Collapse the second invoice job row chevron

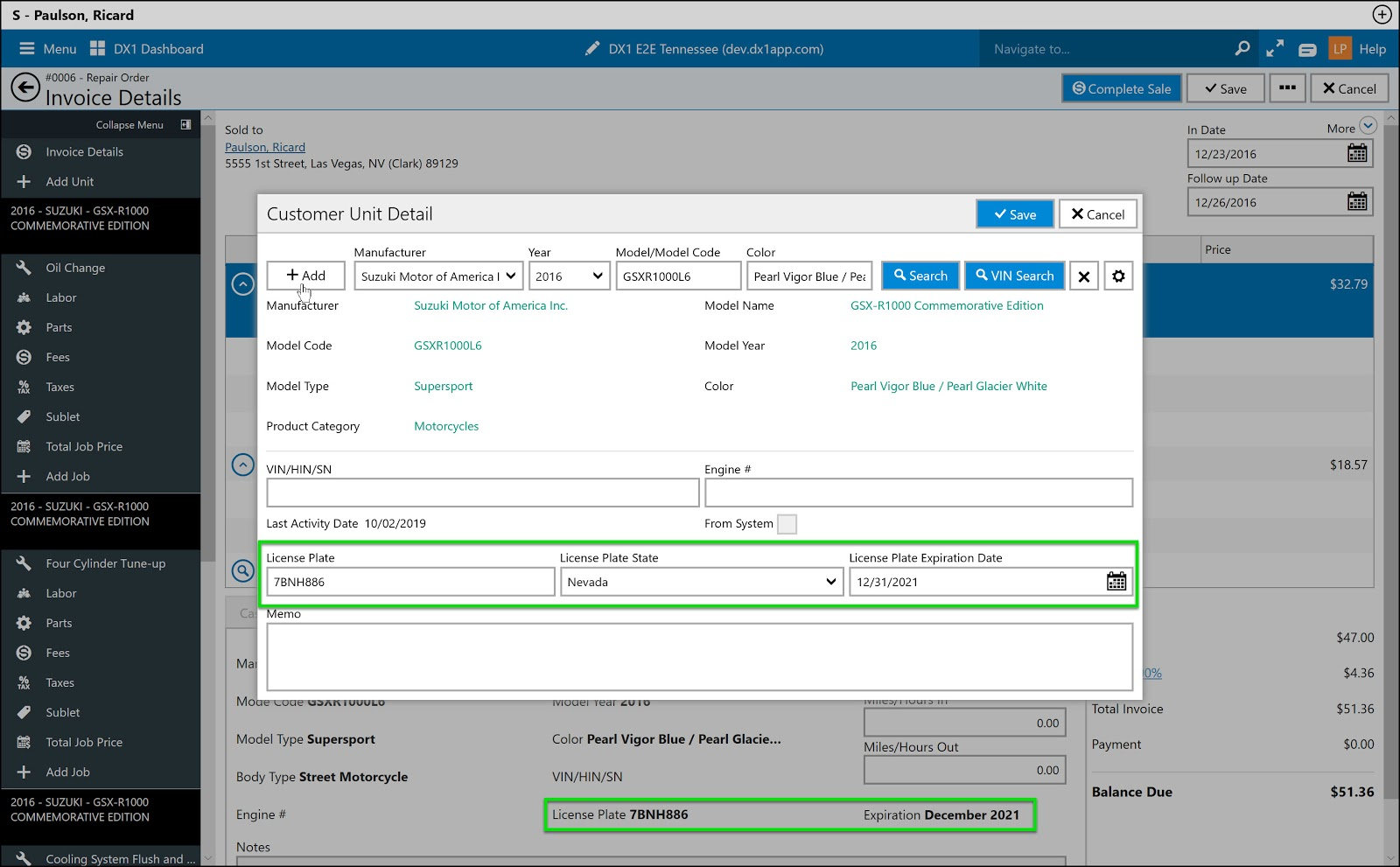(x=242, y=465)
